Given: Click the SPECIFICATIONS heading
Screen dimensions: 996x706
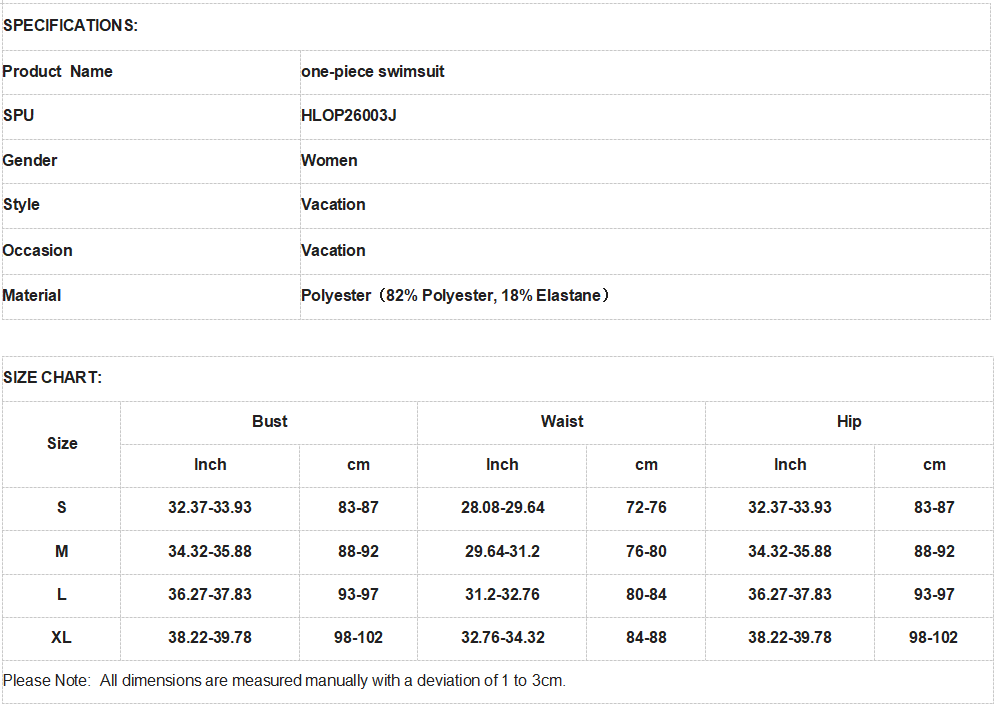Looking at the screenshot, I should 70,25.
